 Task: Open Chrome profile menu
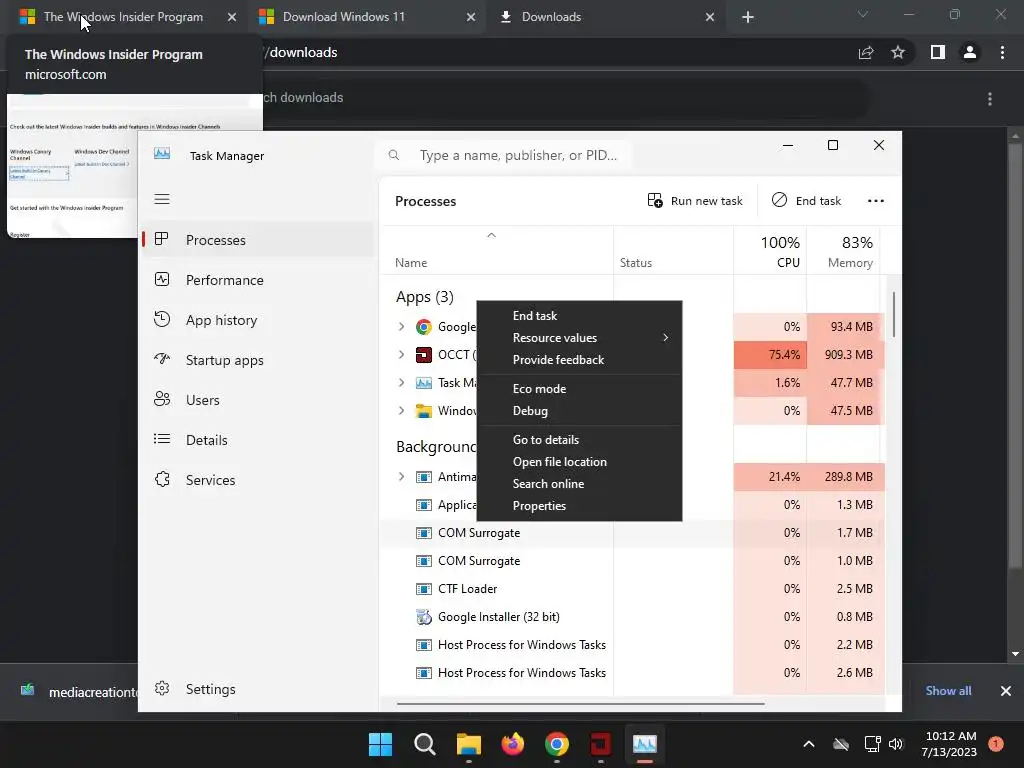(970, 52)
